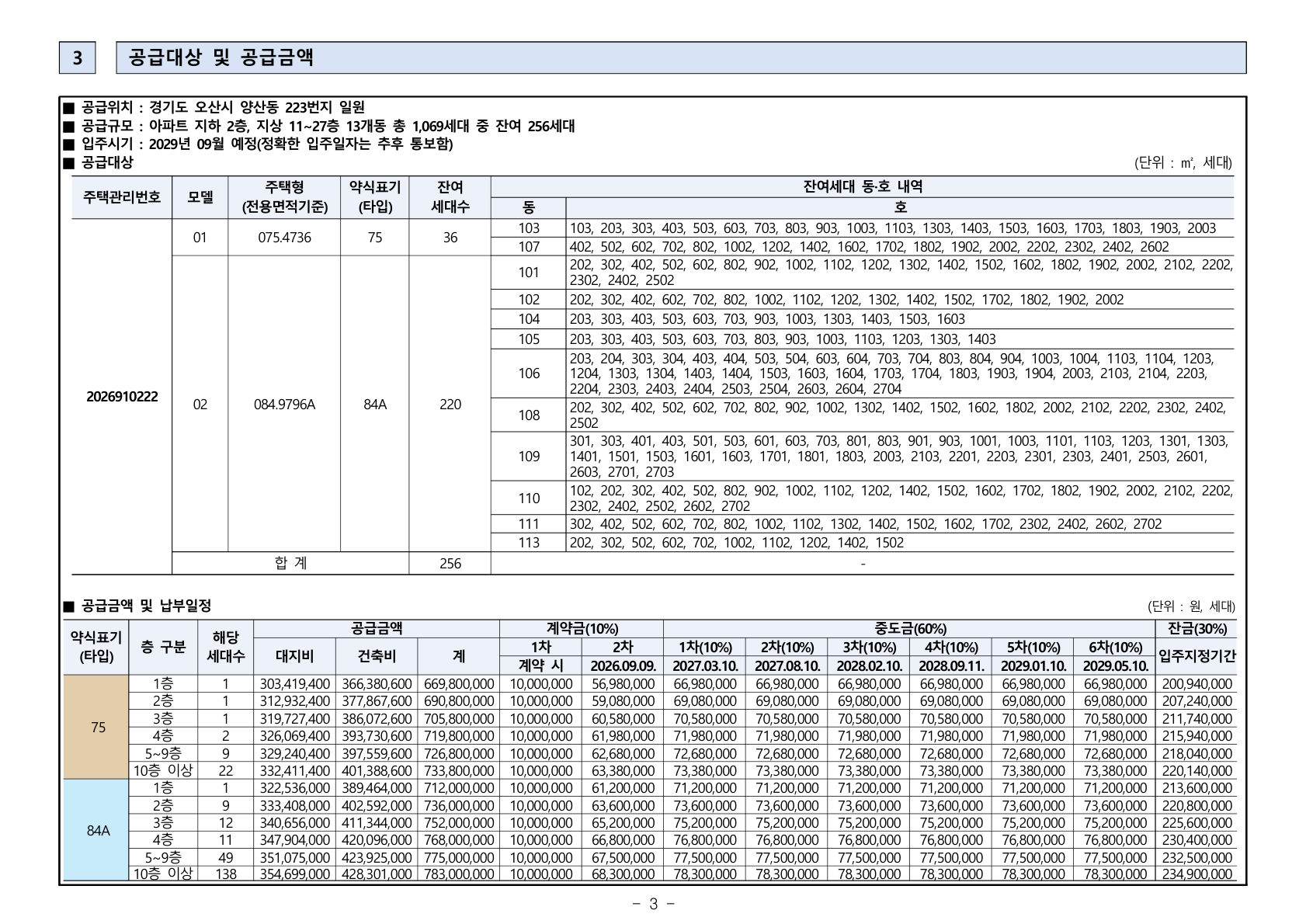Click the '주택관리번호' column header
This screenshot has height=924, width=1306.
[x=122, y=197]
